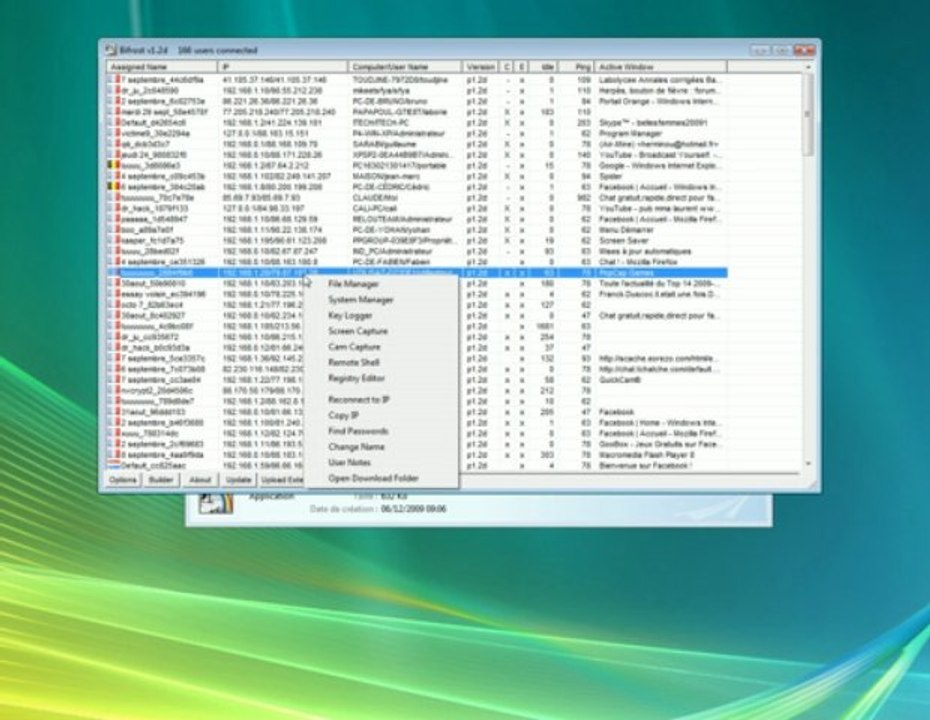Click the Version column header

pos(480,67)
